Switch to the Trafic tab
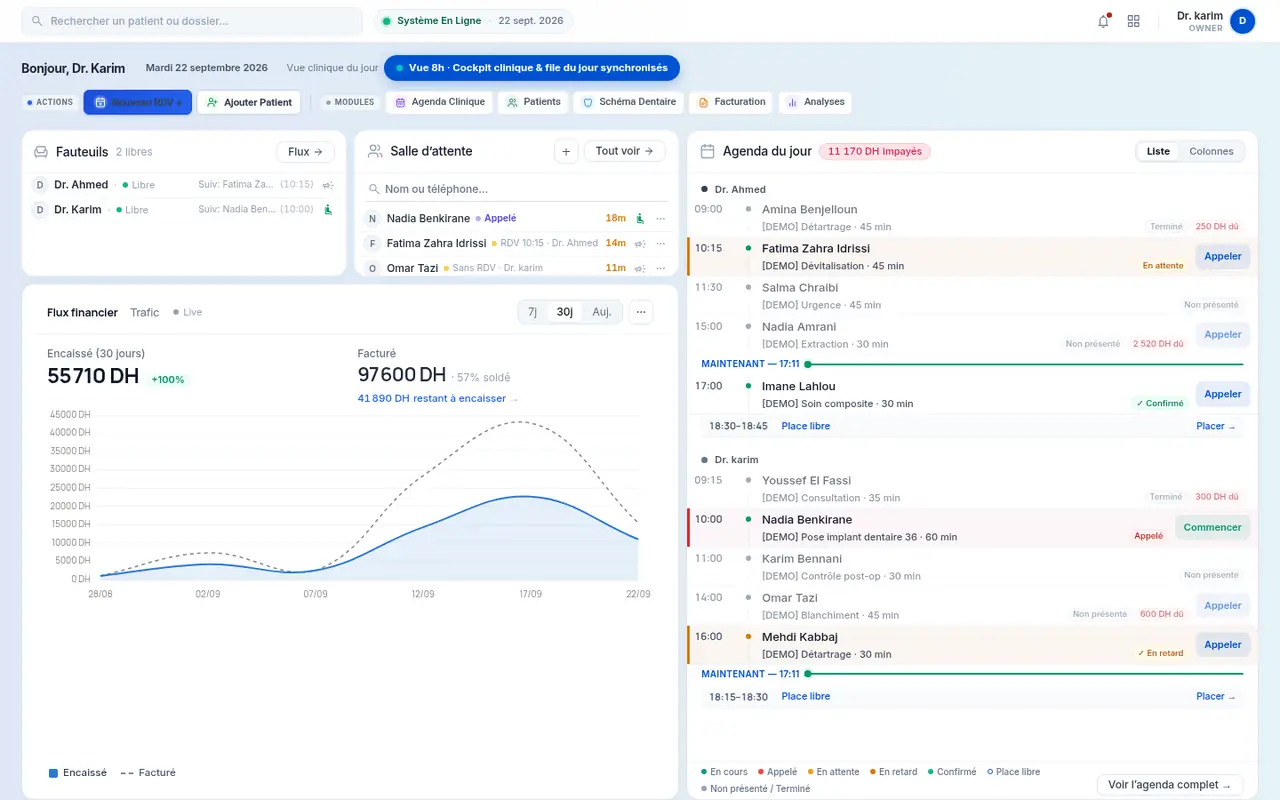 click(144, 312)
